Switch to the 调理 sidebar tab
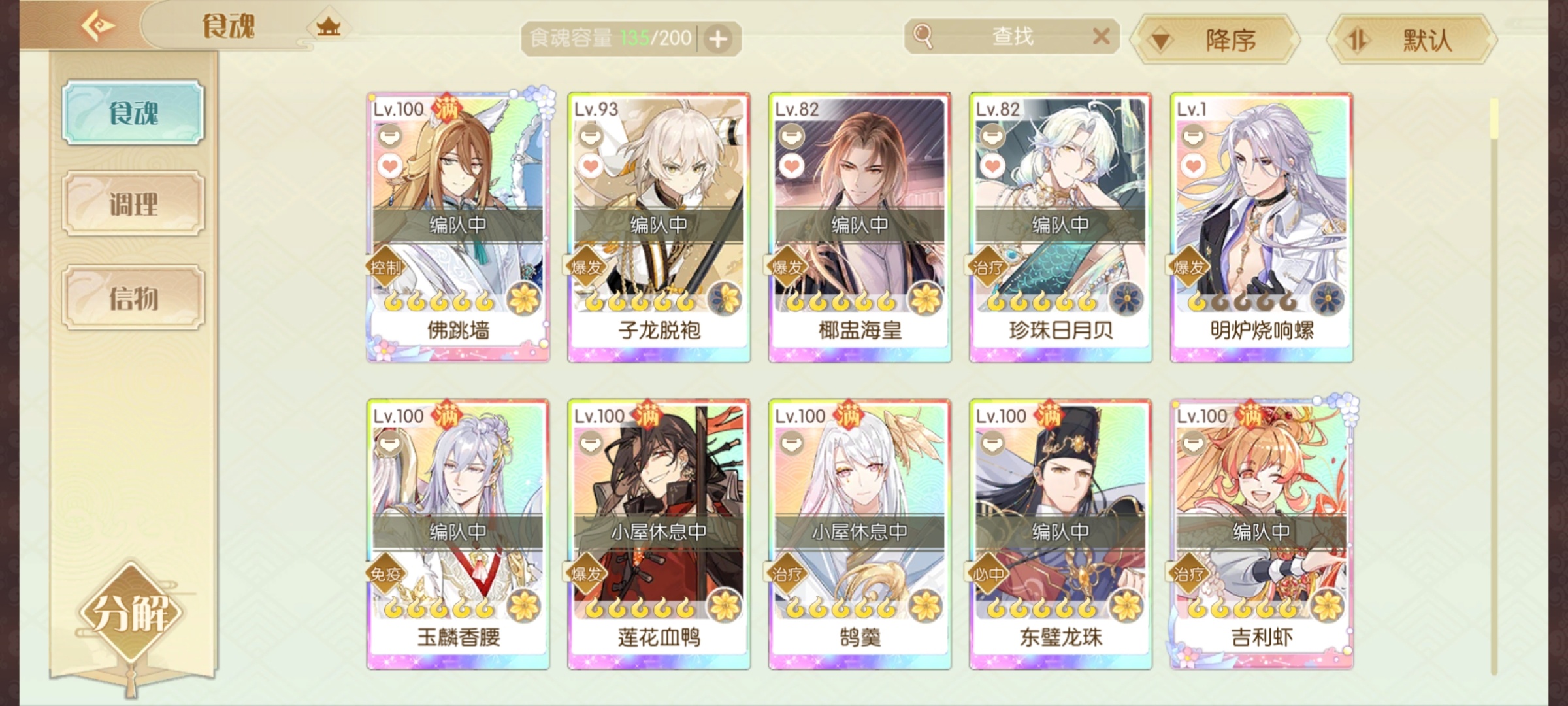 (x=133, y=204)
